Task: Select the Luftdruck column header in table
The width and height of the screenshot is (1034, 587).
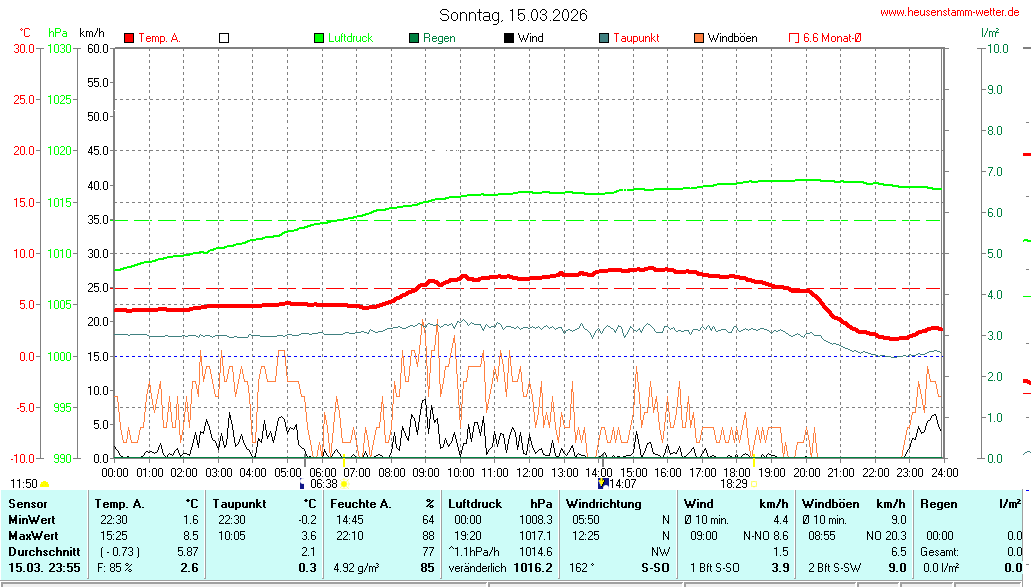Action: 475,504
